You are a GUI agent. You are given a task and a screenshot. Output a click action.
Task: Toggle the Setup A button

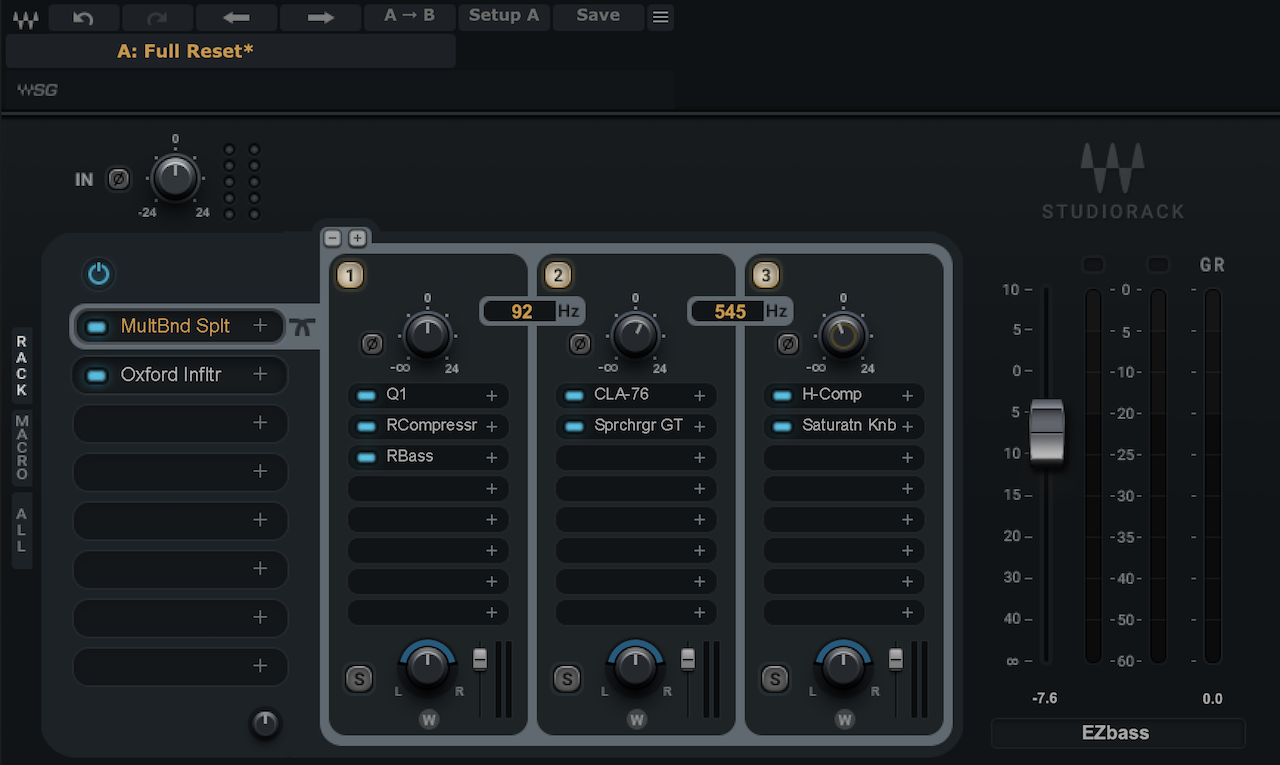(504, 16)
